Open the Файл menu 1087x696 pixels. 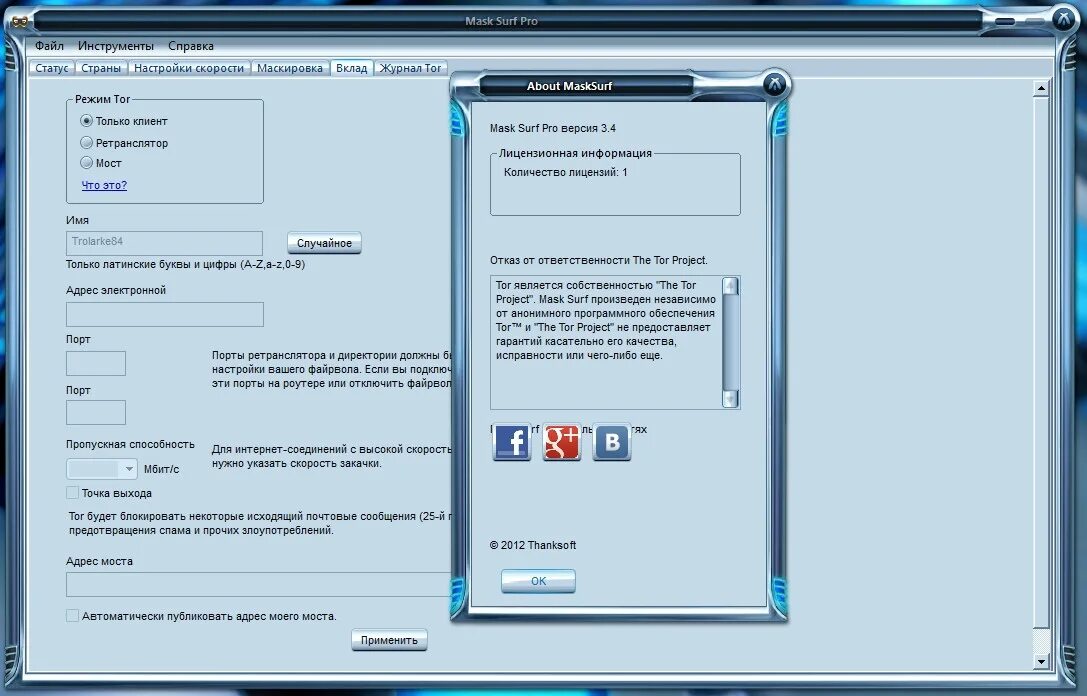click(49, 46)
